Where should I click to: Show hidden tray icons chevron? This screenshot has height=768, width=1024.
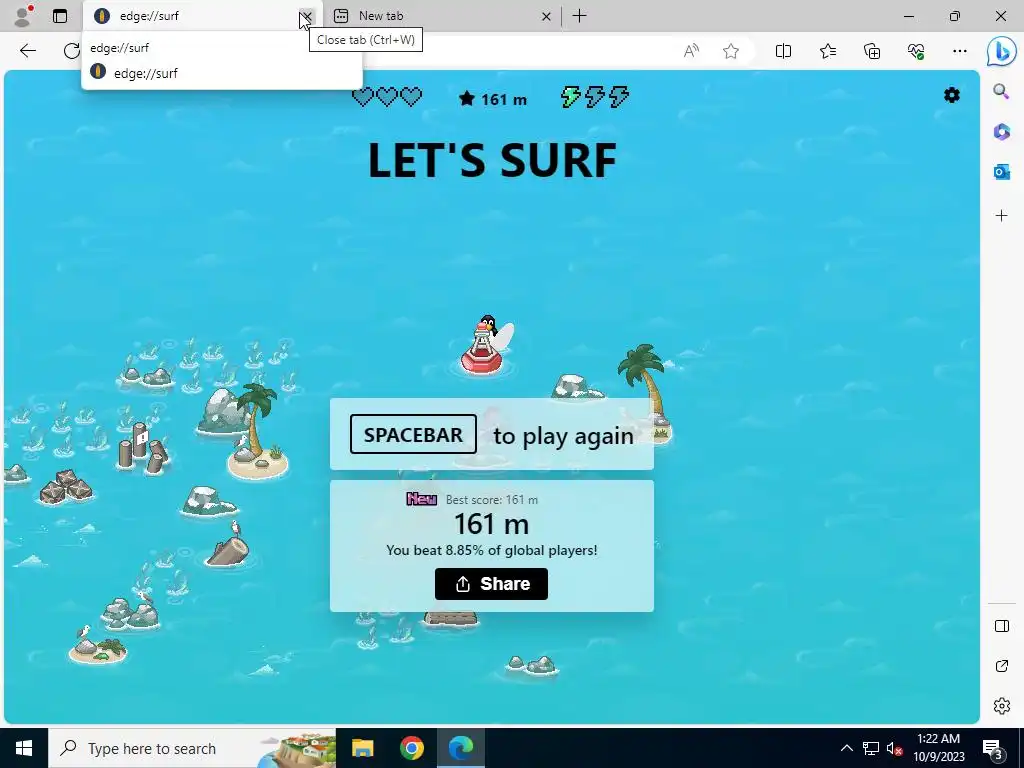coord(846,748)
